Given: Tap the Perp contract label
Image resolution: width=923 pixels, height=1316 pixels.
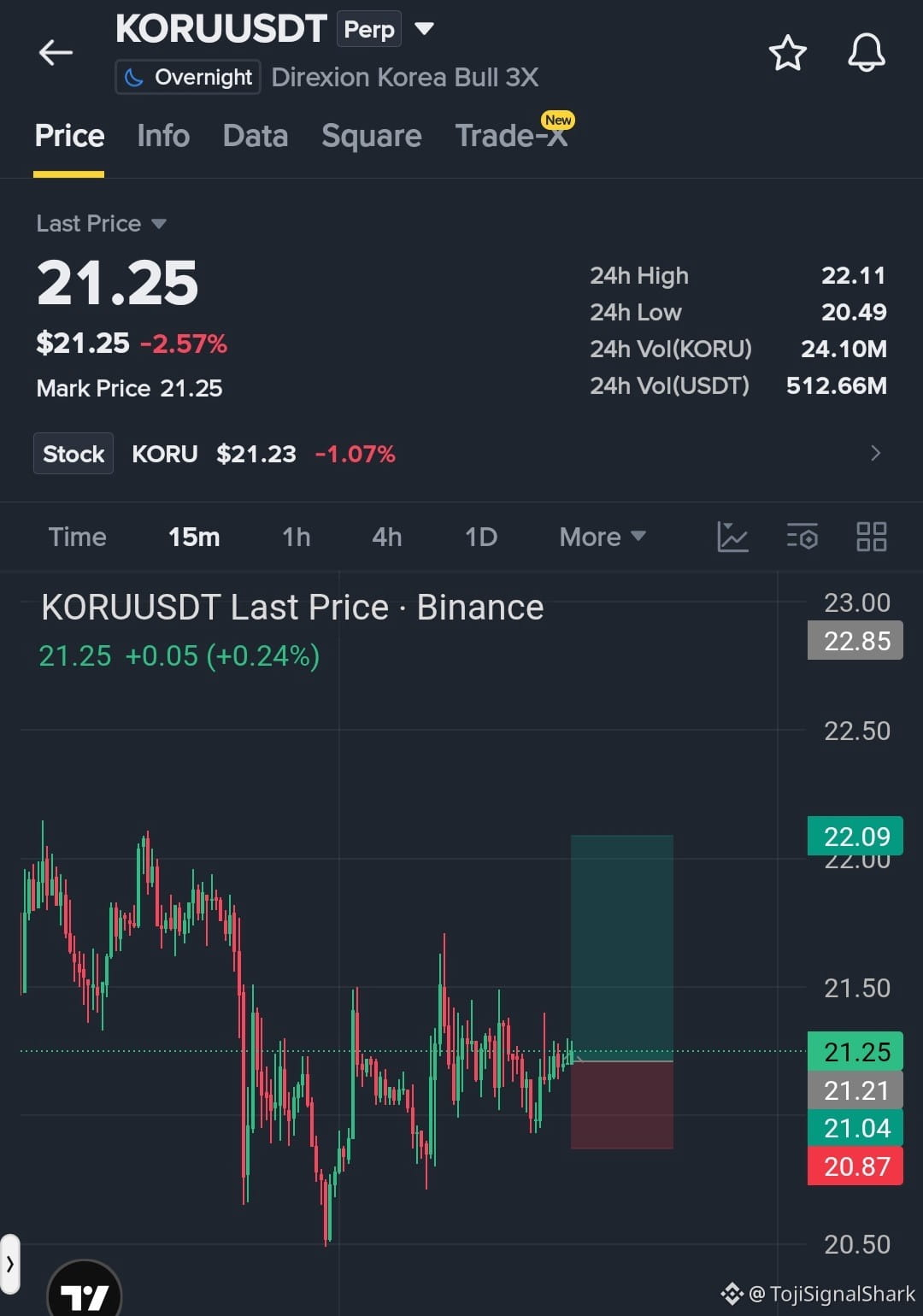Looking at the screenshot, I should pos(369,29).
